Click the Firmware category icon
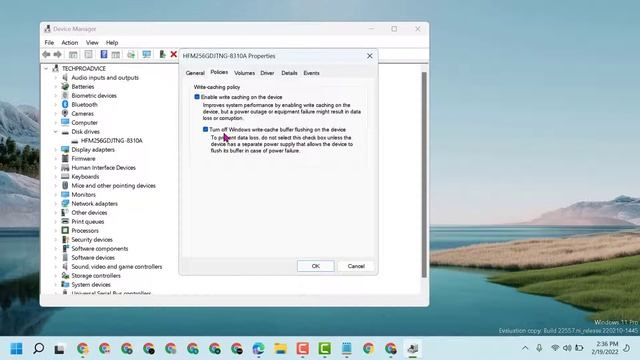The image size is (640, 360). click(x=65, y=158)
